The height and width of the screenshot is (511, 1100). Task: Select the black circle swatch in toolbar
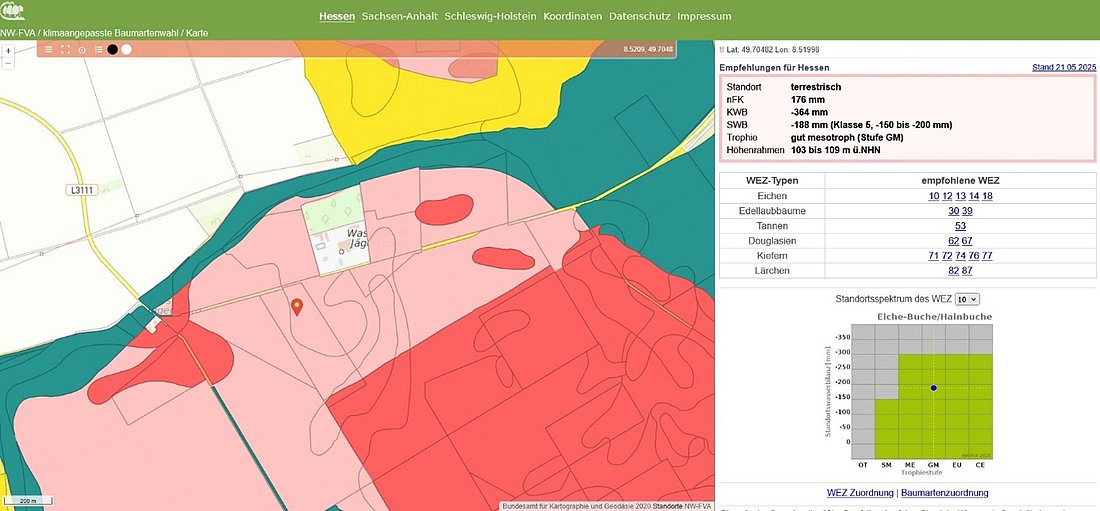click(112, 49)
